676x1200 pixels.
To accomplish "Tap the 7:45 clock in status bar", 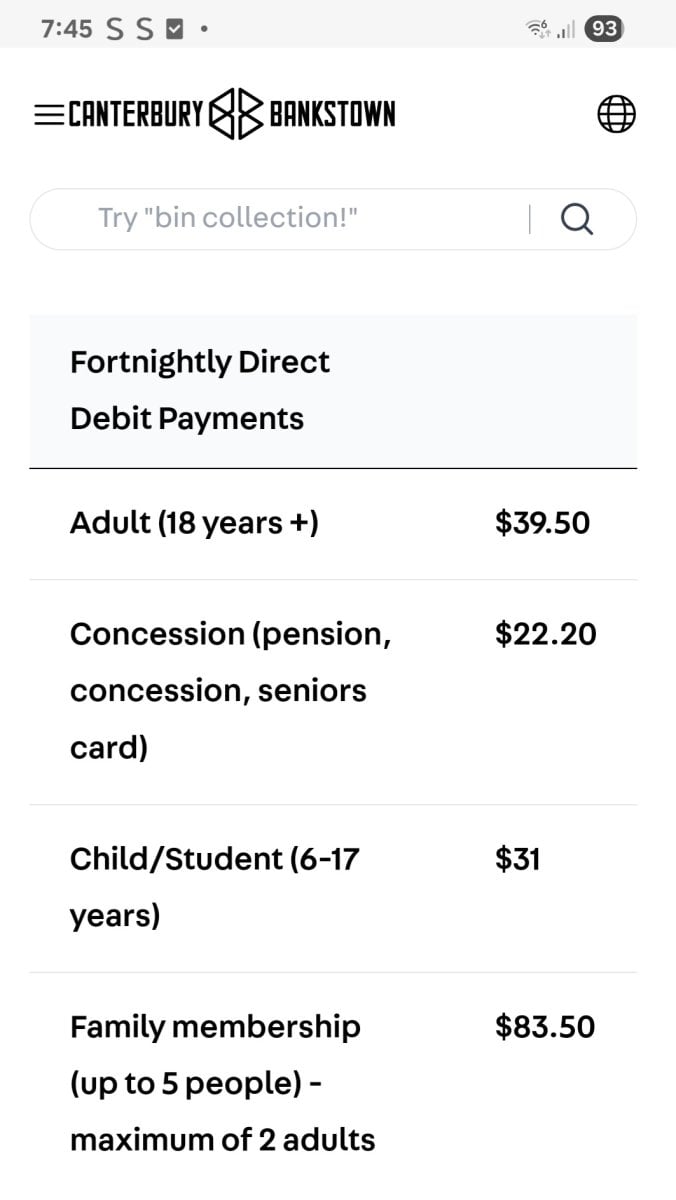I will click(x=67, y=30).
